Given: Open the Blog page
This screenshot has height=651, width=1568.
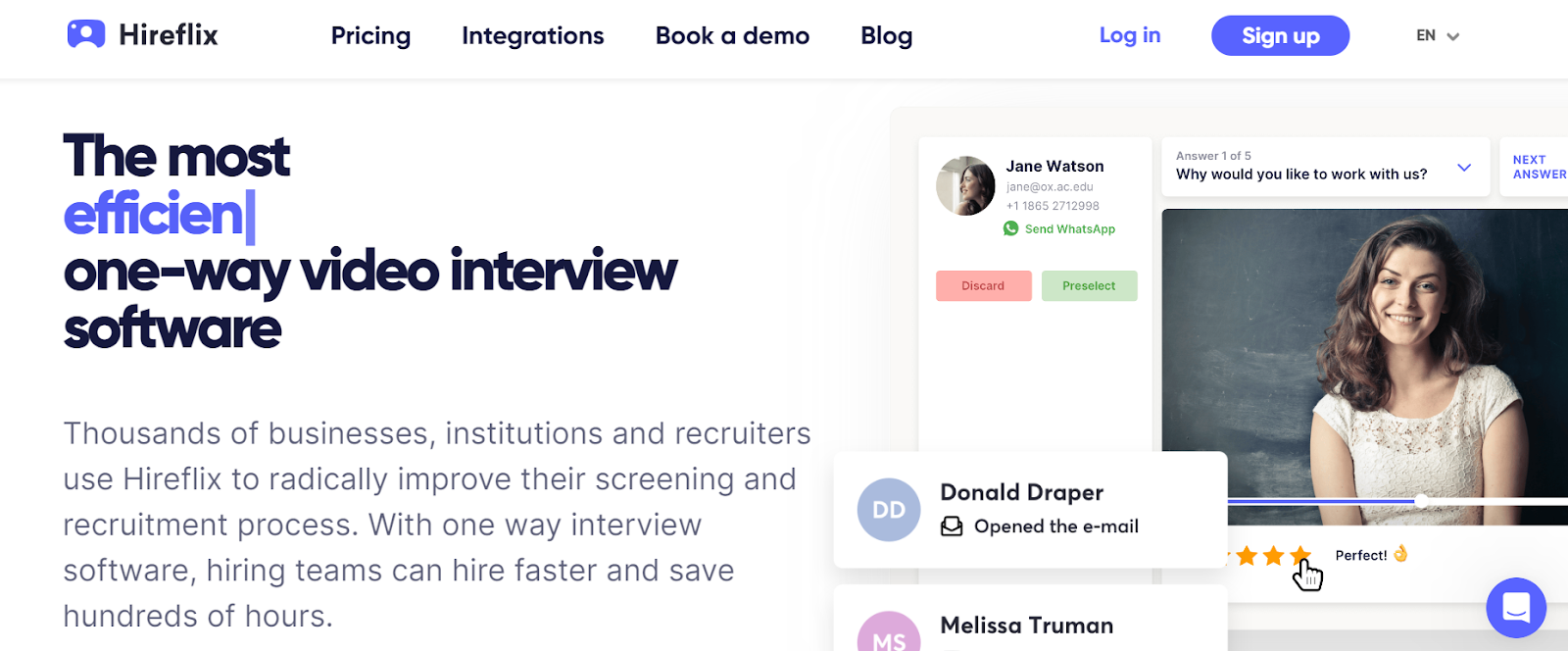Looking at the screenshot, I should click(x=886, y=35).
